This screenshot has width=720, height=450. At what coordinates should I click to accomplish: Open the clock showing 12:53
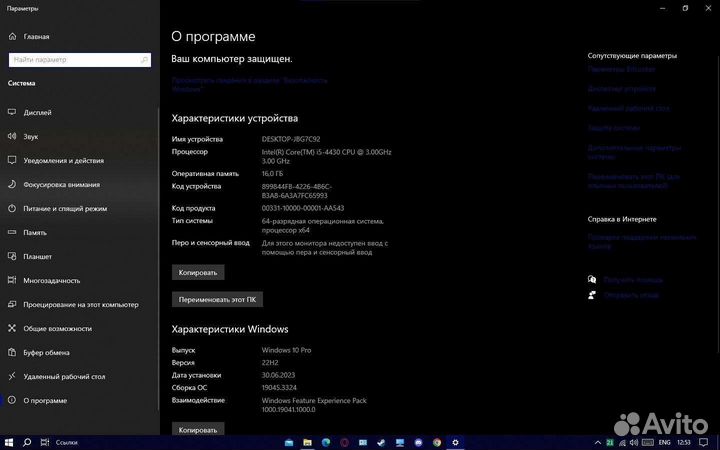684,442
